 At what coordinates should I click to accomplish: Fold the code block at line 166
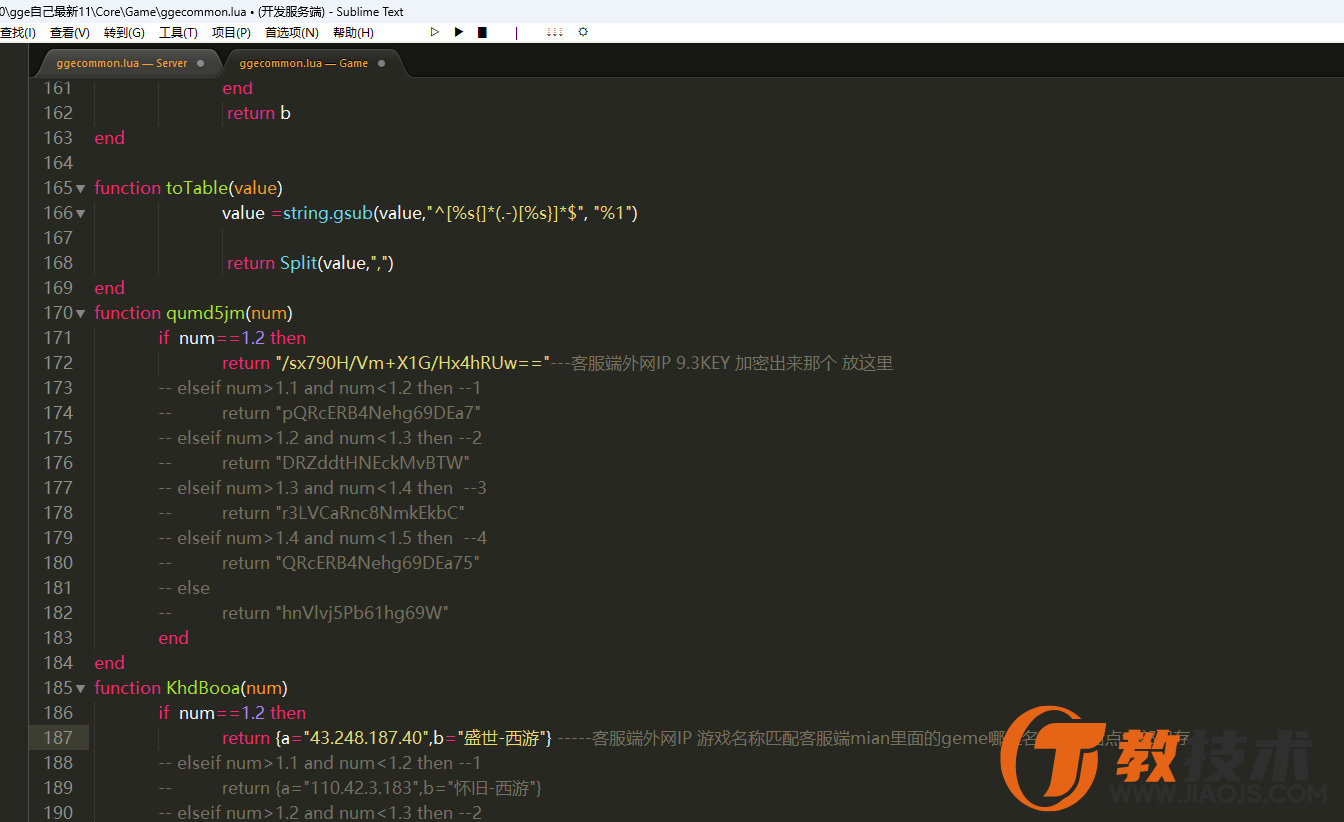[x=81, y=213]
